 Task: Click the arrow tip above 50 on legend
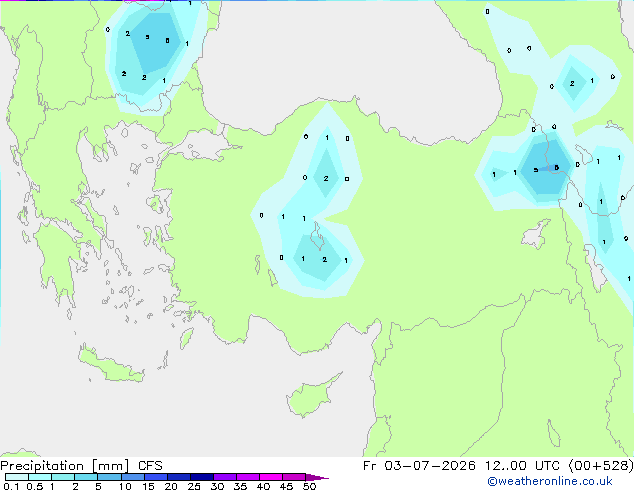pos(317,477)
